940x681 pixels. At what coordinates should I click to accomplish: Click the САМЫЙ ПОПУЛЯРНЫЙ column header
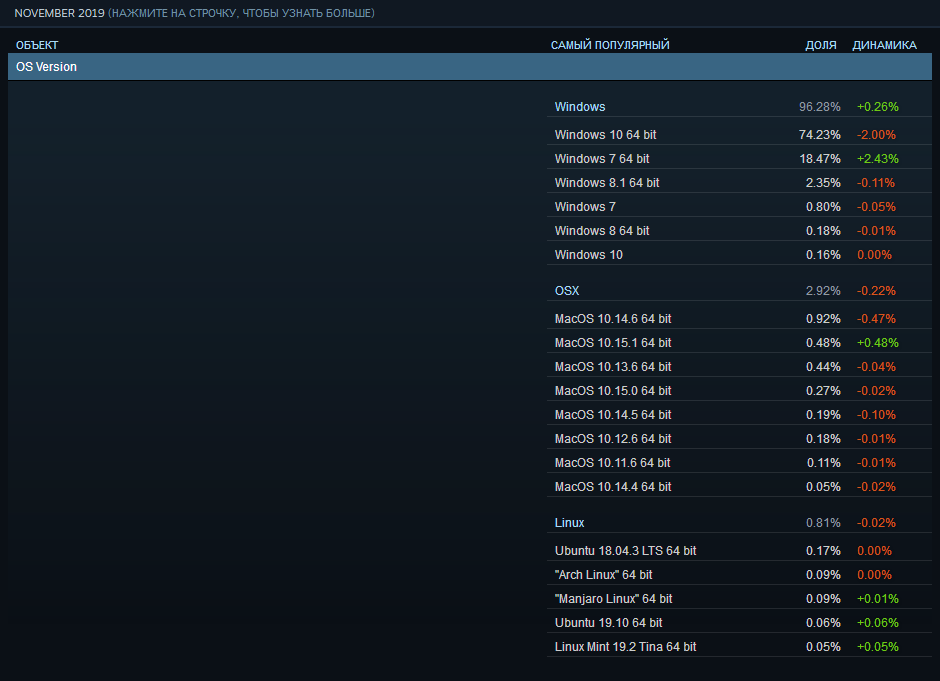[x=610, y=45]
